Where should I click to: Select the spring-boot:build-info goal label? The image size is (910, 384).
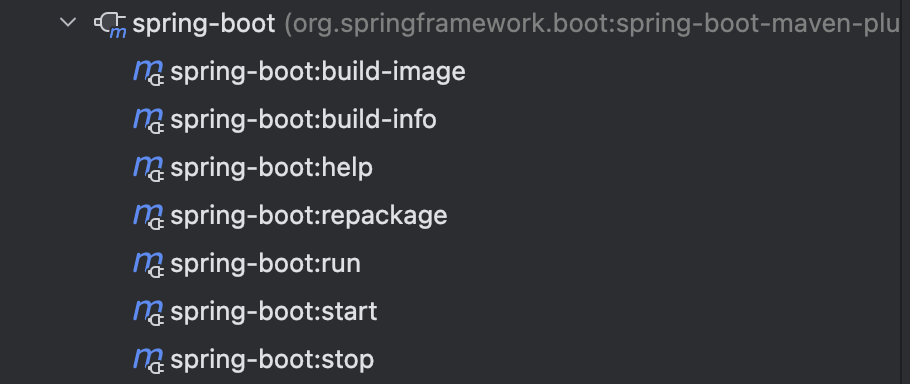(304, 121)
